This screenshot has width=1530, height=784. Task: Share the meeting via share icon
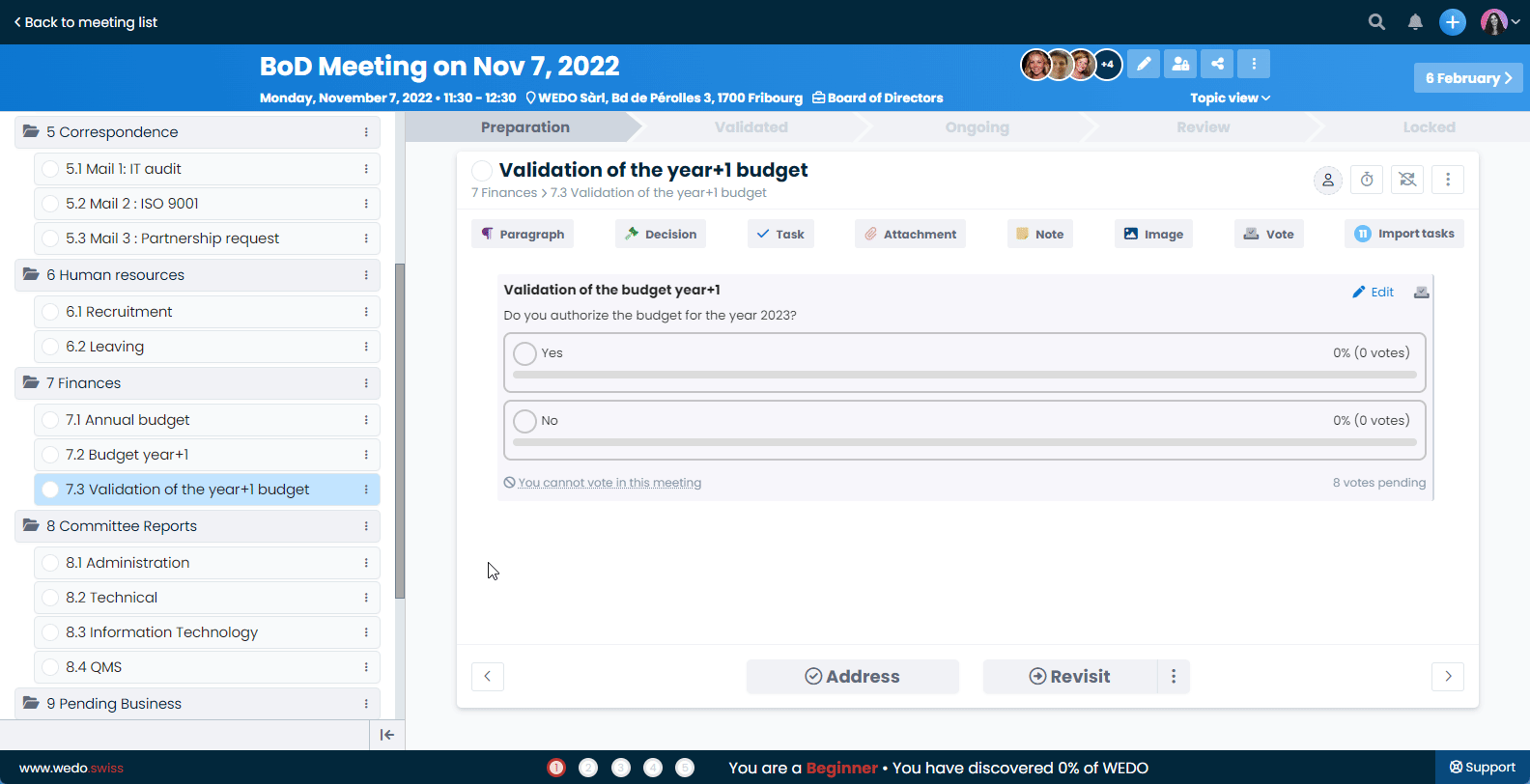tap(1217, 64)
